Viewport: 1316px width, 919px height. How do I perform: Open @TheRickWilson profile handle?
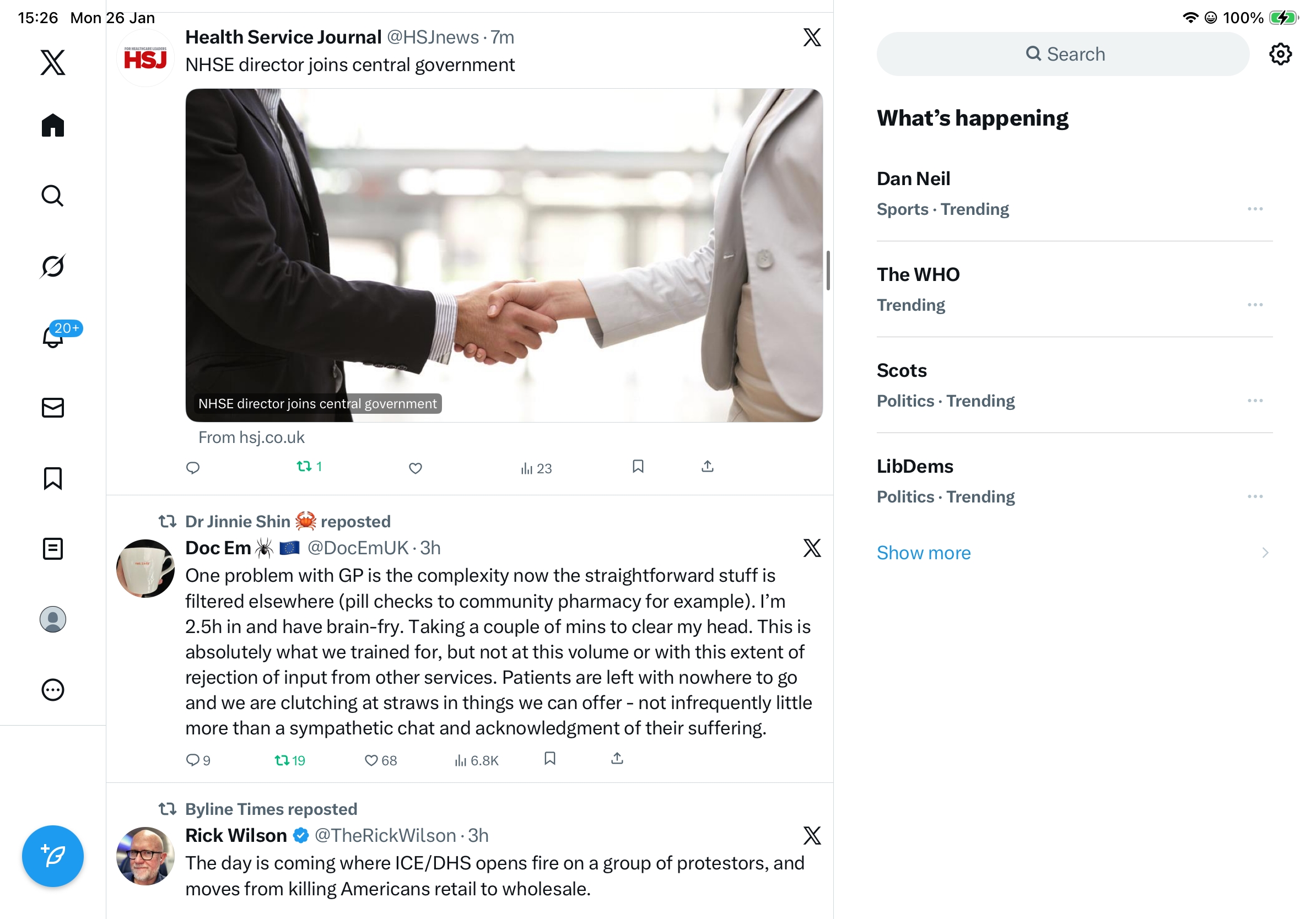385,835
